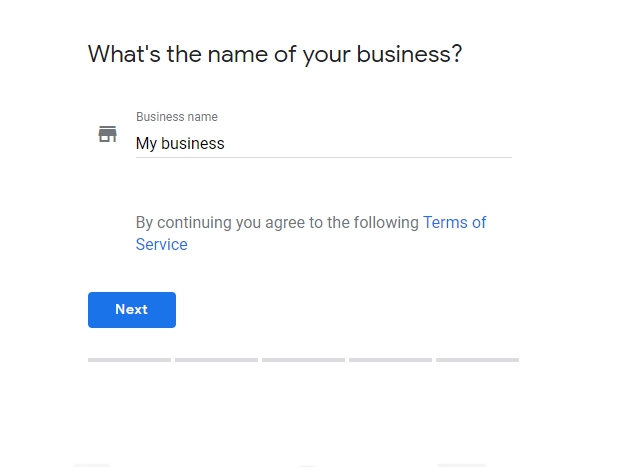The height and width of the screenshot is (467, 623).
Task: Open the Terms of Service link
Action: pyautogui.click(x=454, y=222)
